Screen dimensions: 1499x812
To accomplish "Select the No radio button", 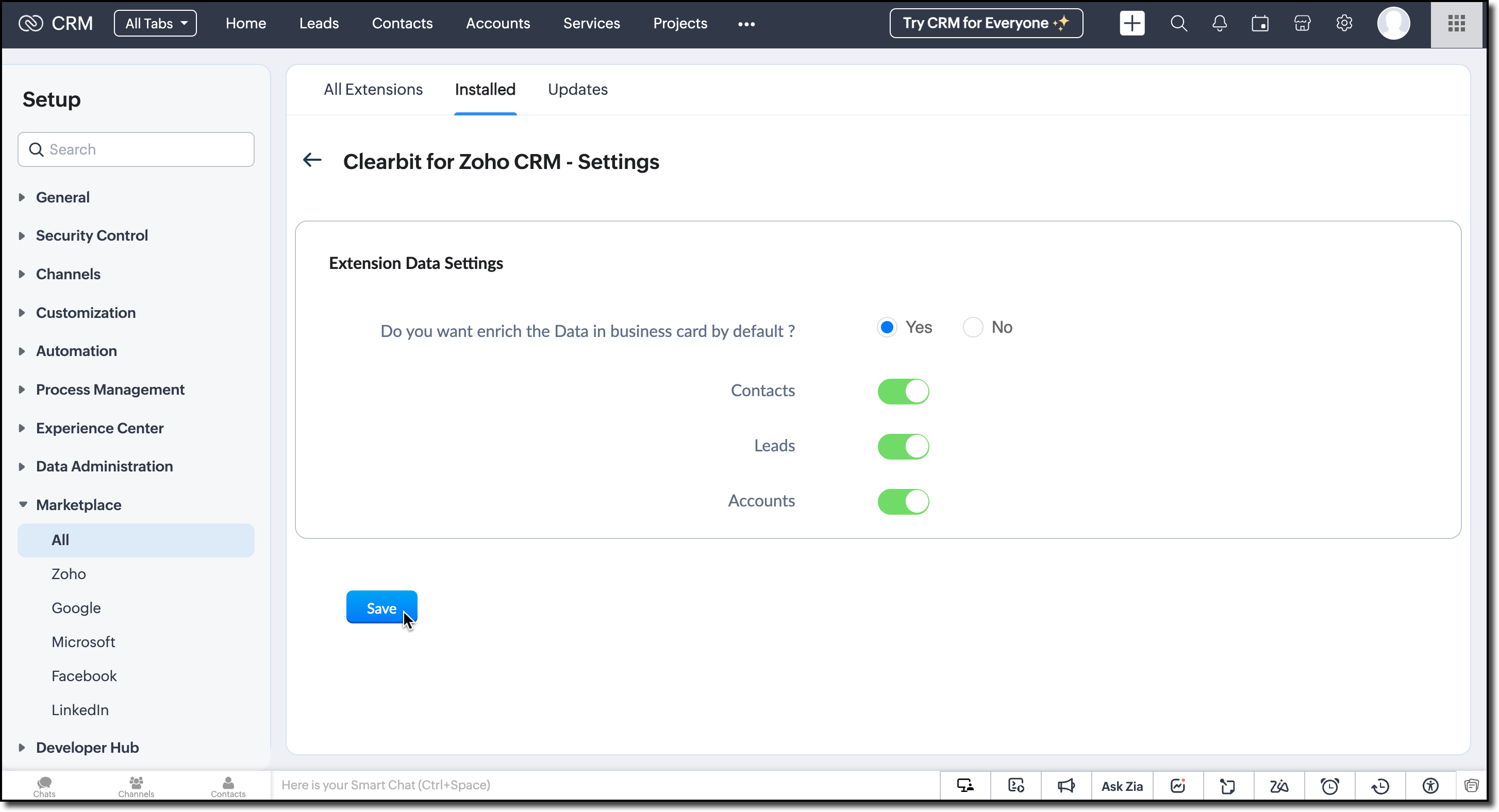I will tap(972, 328).
